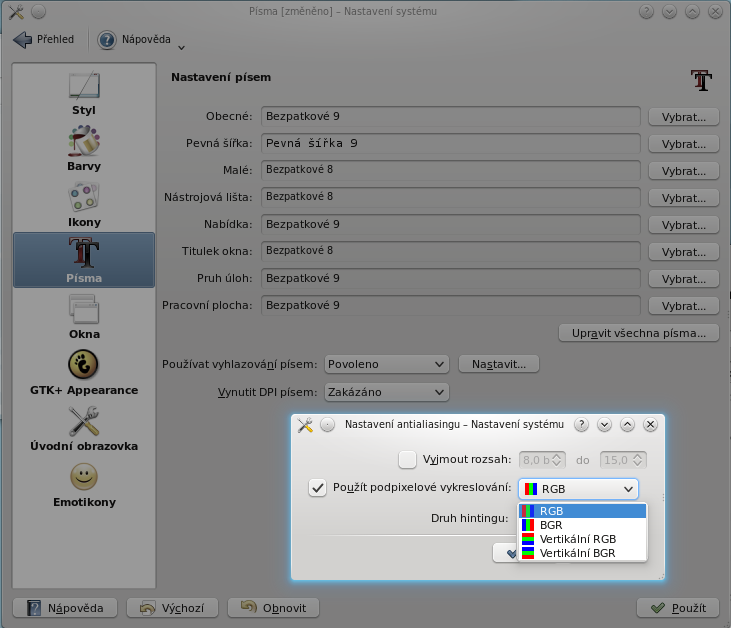Click the Nástrojová lišta font preview field

tap(451, 198)
